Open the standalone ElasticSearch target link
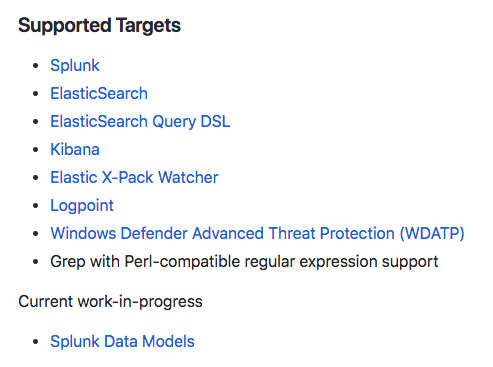The image size is (493, 367). 99,93
